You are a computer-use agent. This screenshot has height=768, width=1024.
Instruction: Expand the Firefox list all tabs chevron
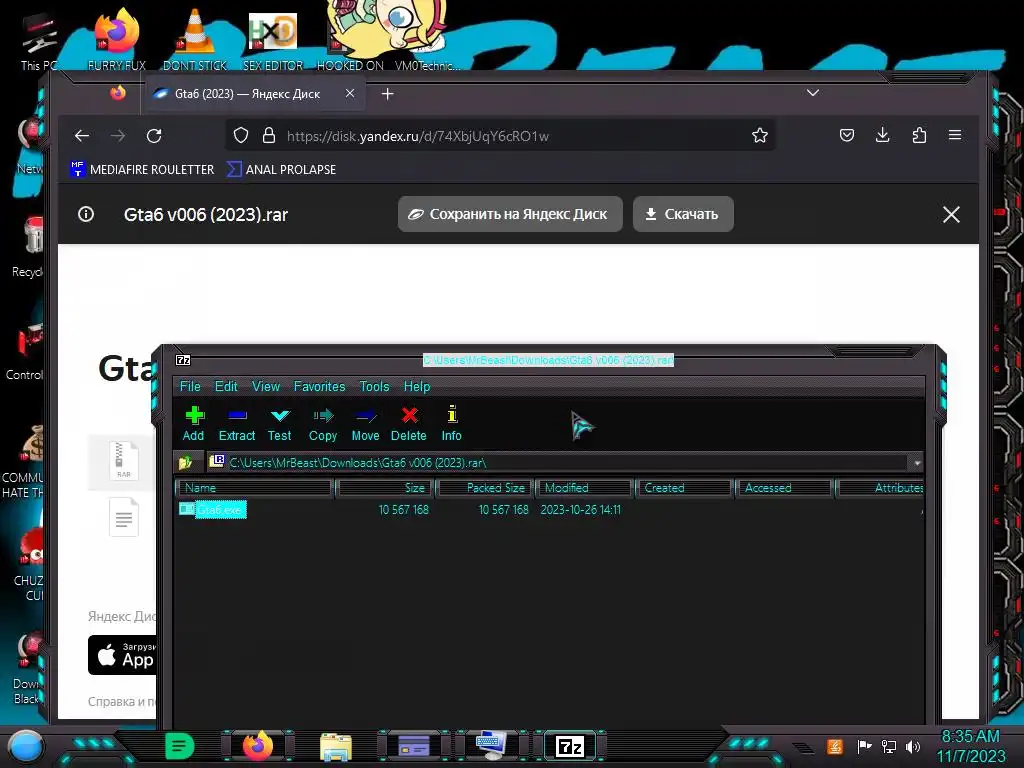pyautogui.click(x=812, y=93)
